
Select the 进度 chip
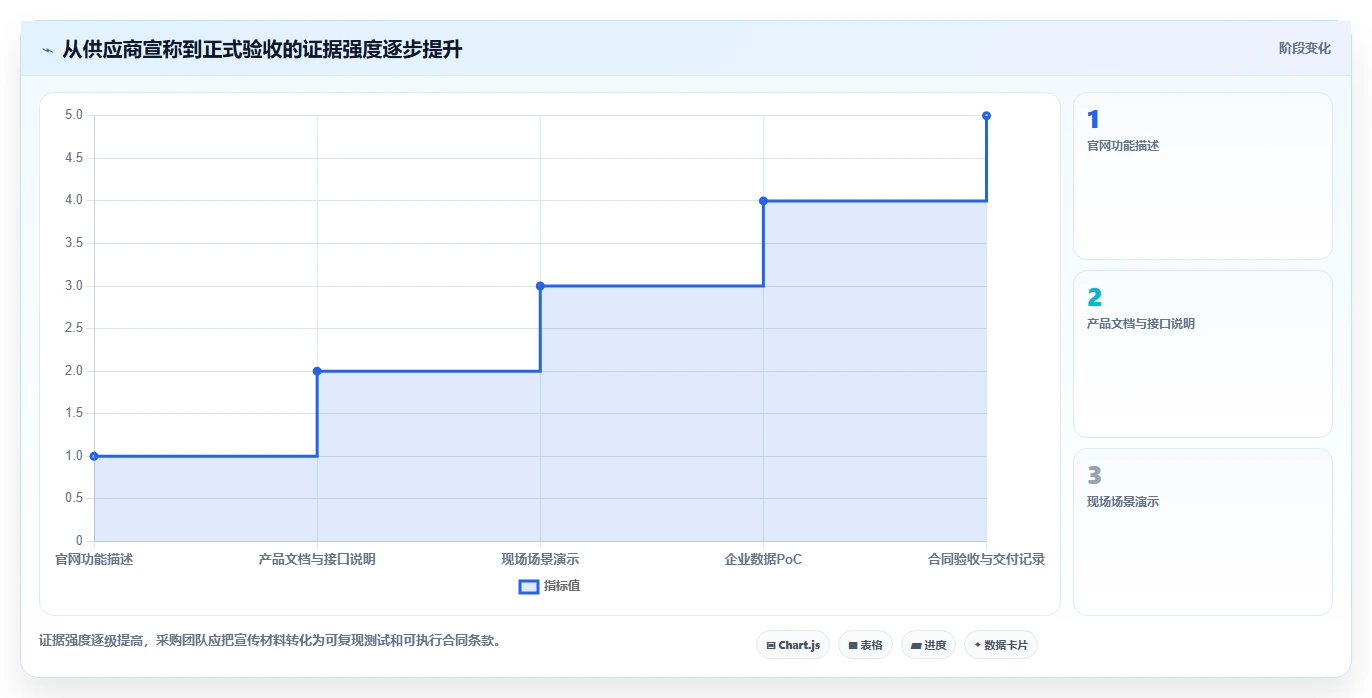click(x=929, y=645)
